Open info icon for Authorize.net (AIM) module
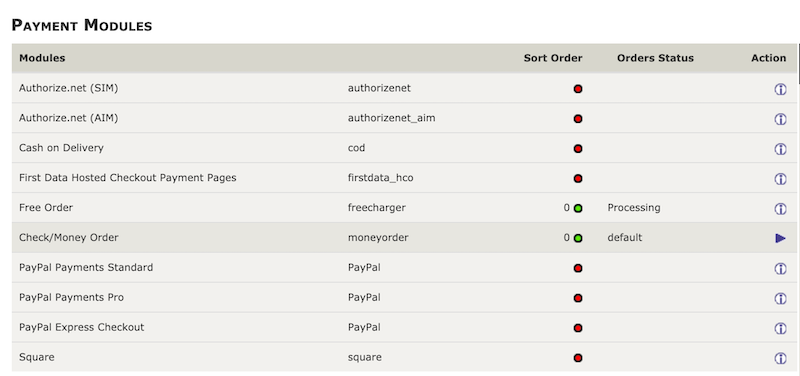 pyautogui.click(x=780, y=119)
